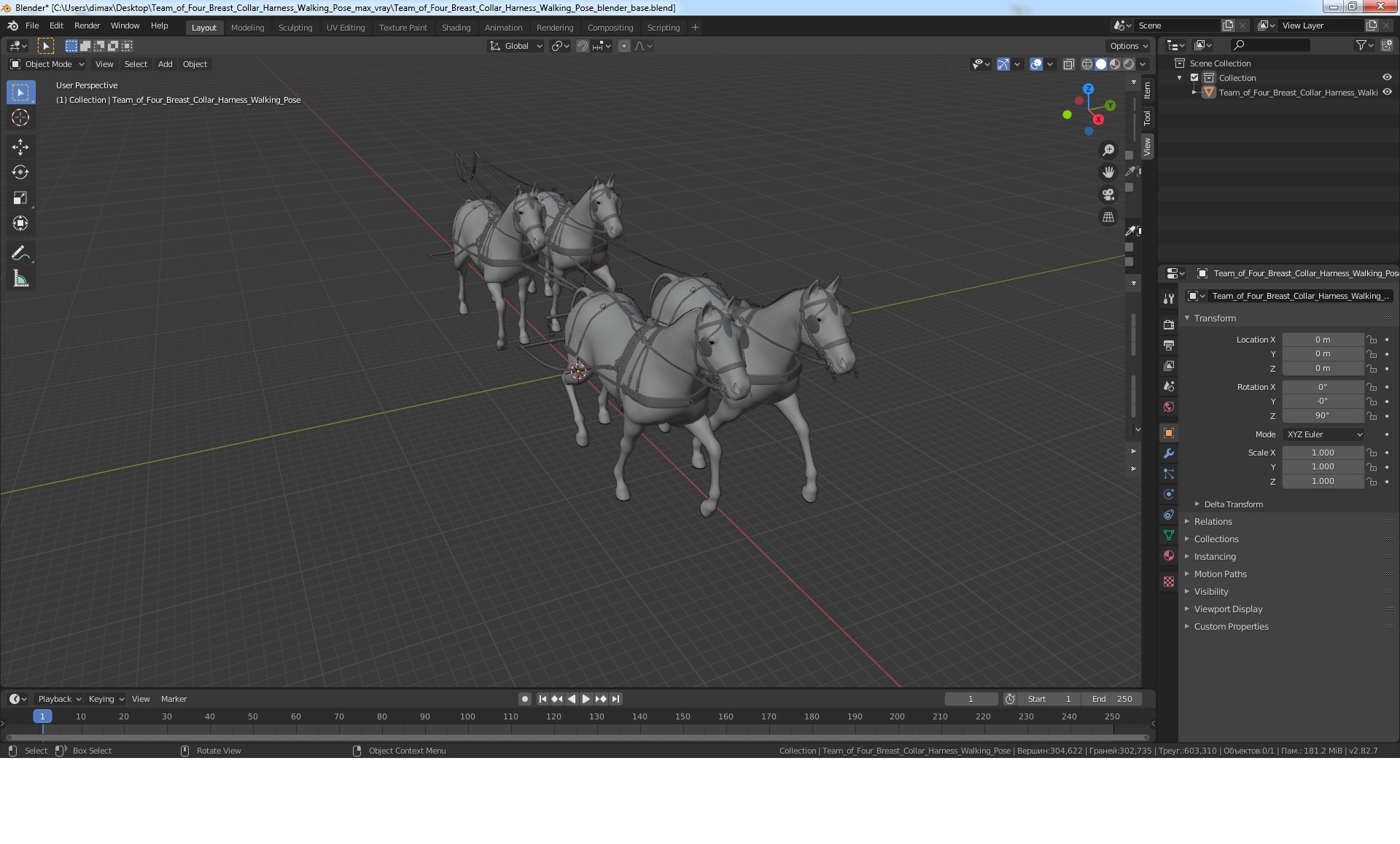Uncheck the Collection exclude checkbox

point(1194,78)
